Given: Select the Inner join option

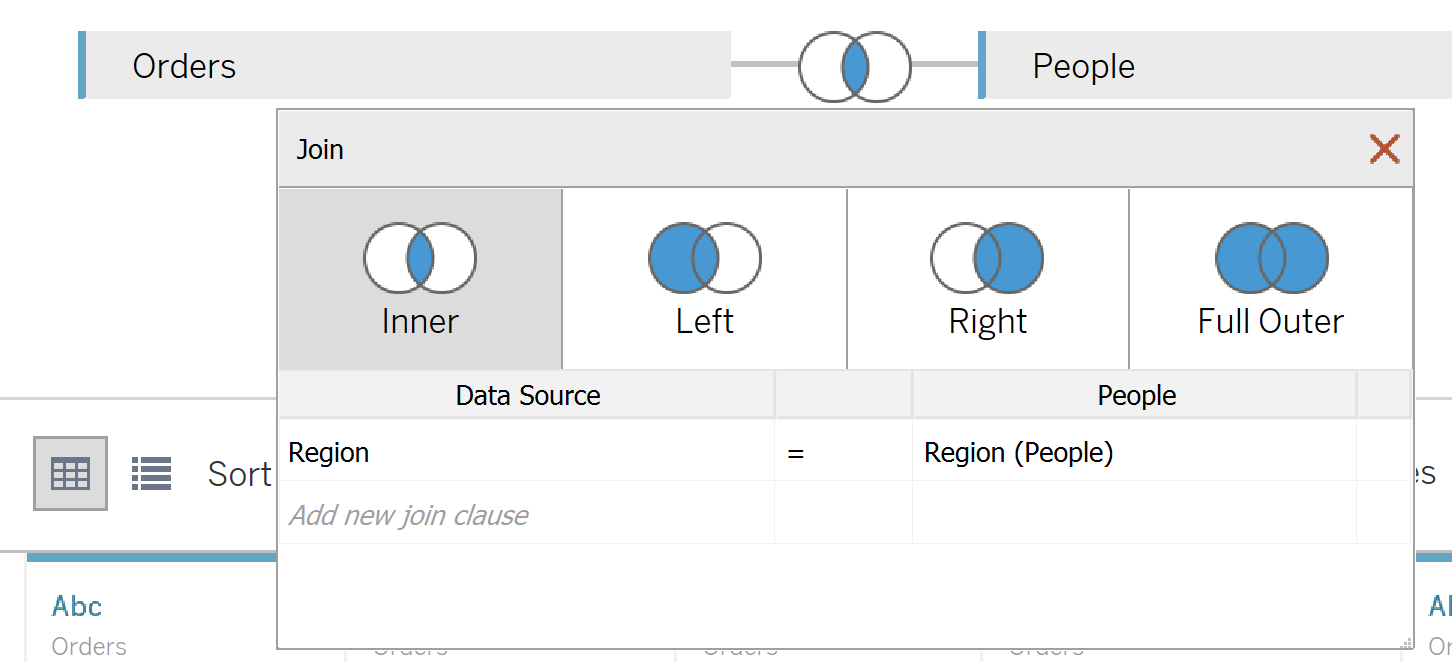Looking at the screenshot, I should click(x=420, y=278).
